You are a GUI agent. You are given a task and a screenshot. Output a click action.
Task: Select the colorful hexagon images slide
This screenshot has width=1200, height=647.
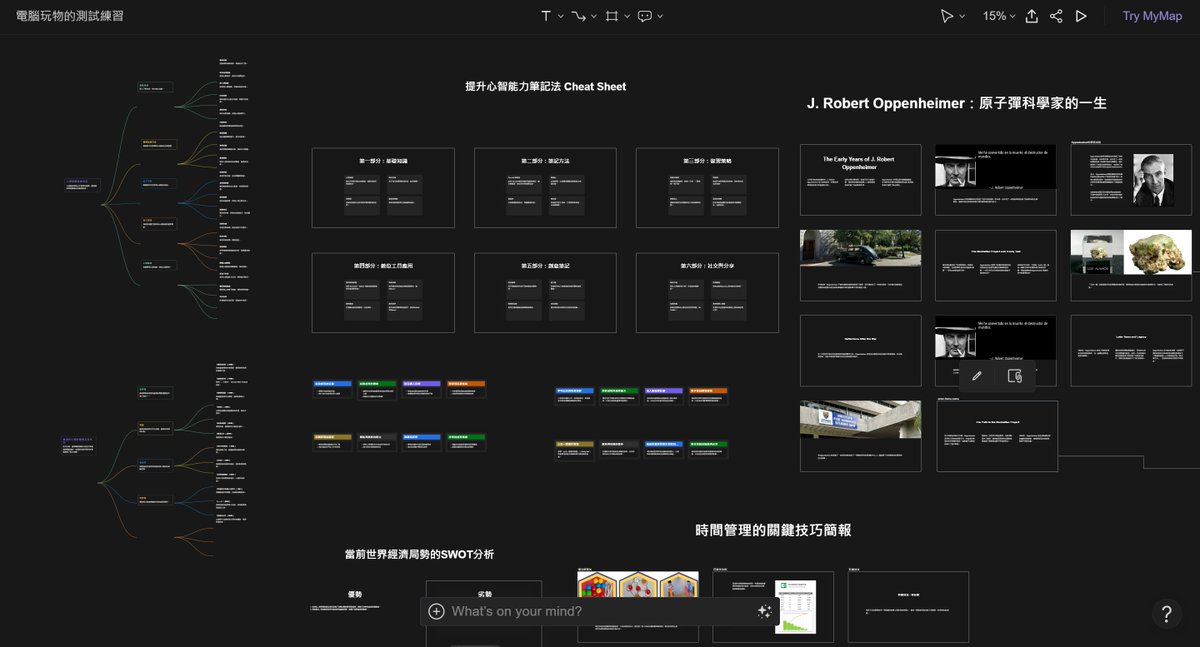[638, 606]
